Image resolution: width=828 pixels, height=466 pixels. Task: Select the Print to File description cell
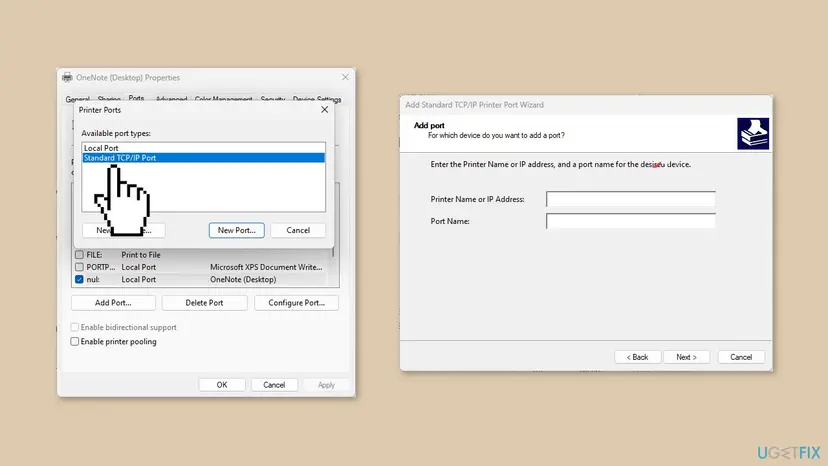click(141, 255)
